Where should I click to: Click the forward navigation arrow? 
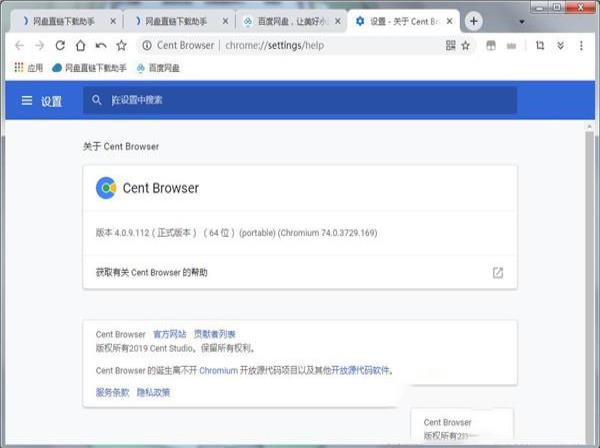[x=39, y=46]
